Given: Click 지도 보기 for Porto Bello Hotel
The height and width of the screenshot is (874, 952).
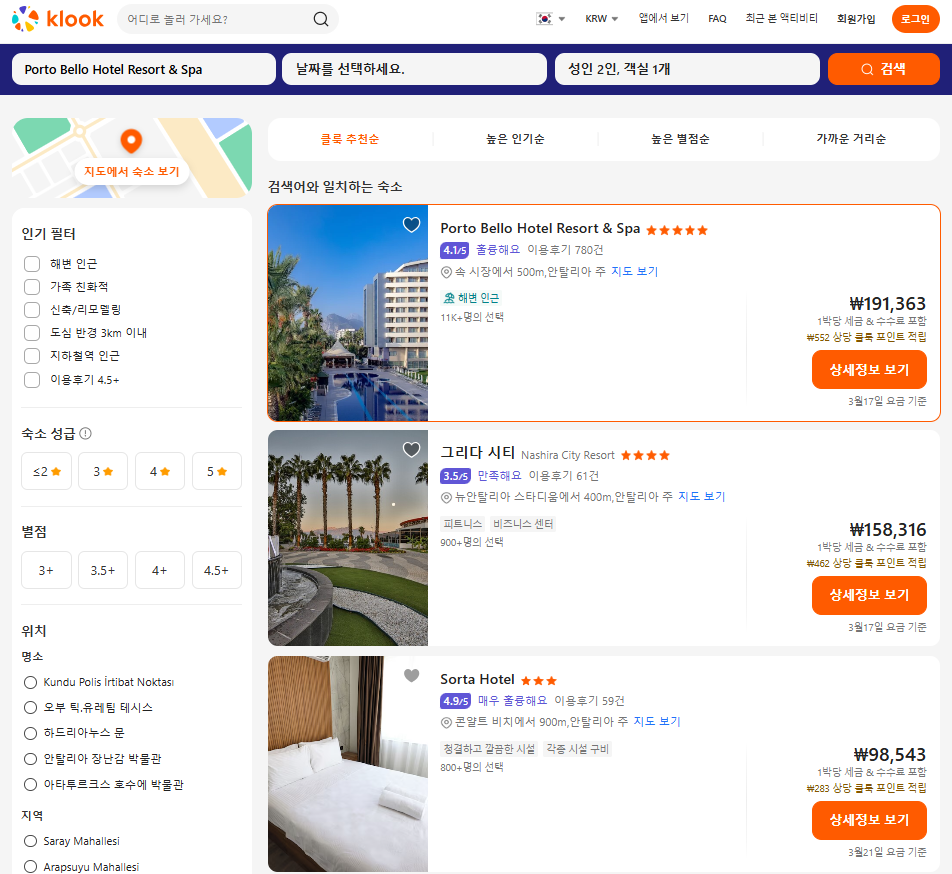Looking at the screenshot, I should pos(634,271).
